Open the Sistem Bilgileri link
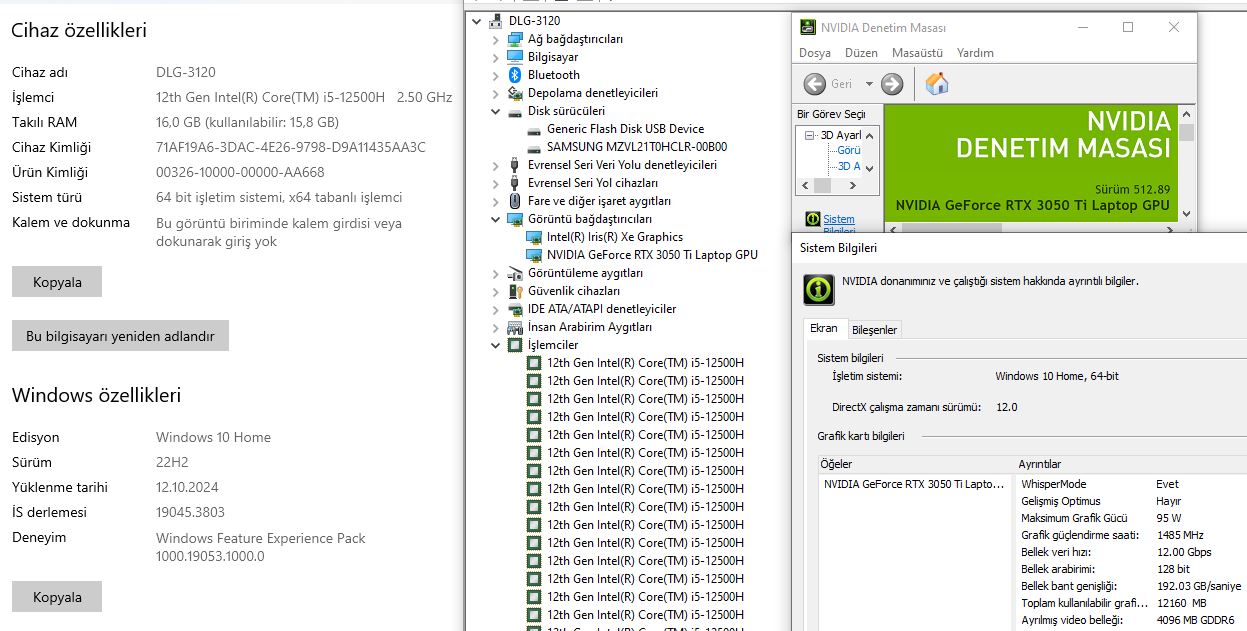 (x=838, y=225)
